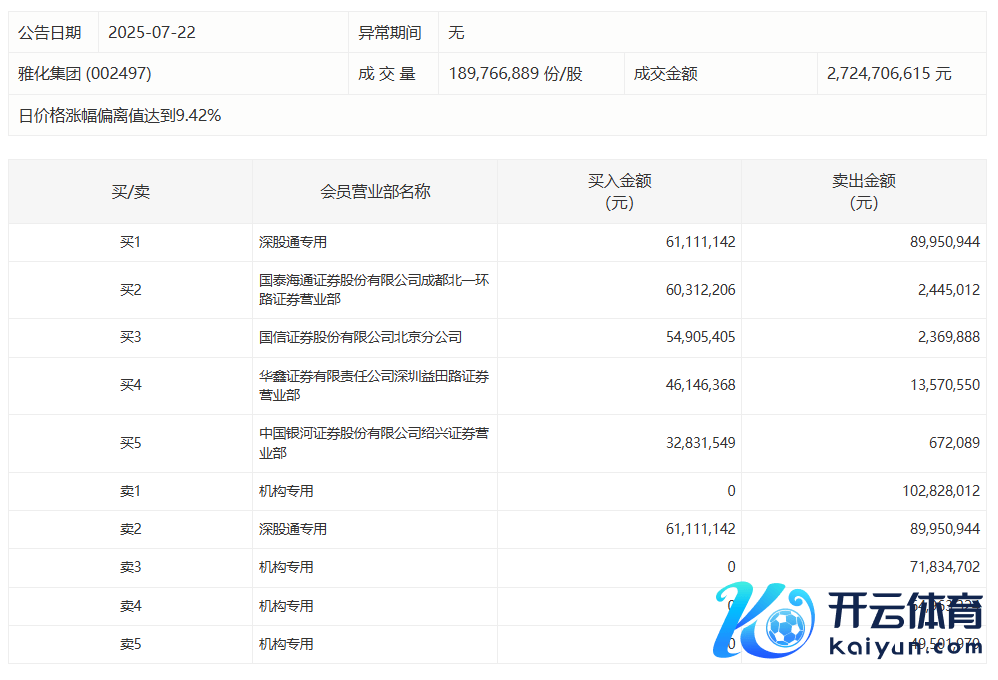The height and width of the screenshot is (680, 998).
Task: Click the 买入金额 (元) column header
Action: click(619, 191)
